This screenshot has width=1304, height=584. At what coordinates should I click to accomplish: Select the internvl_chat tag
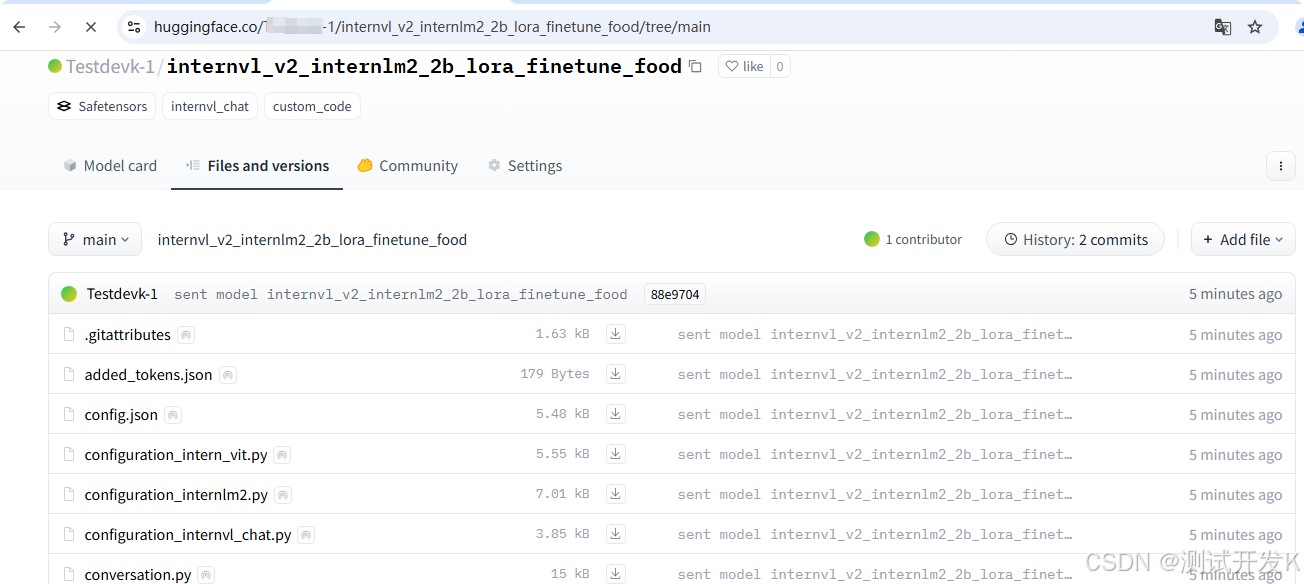click(210, 106)
